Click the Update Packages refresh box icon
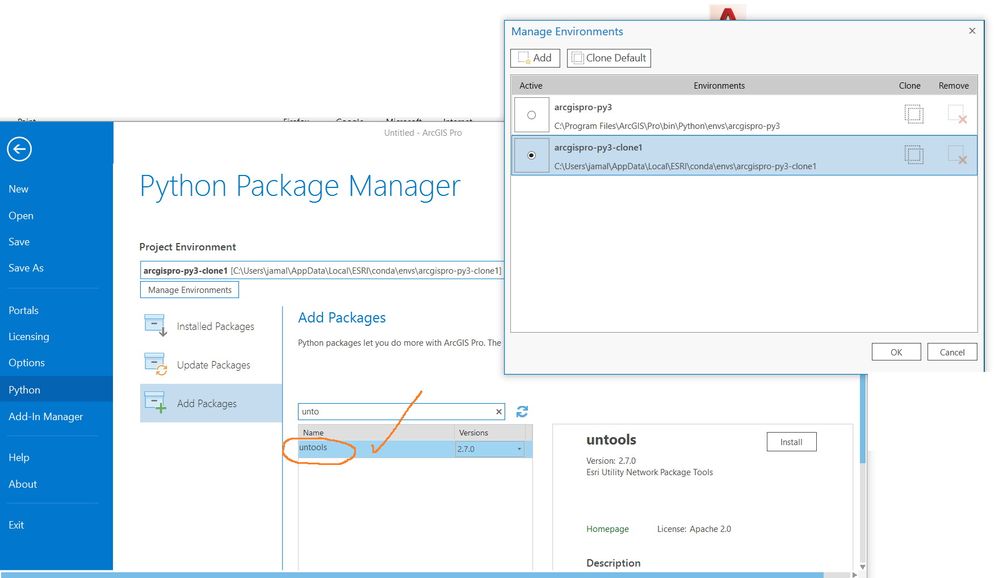This screenshot has height=578, width=999. [155, 364]
